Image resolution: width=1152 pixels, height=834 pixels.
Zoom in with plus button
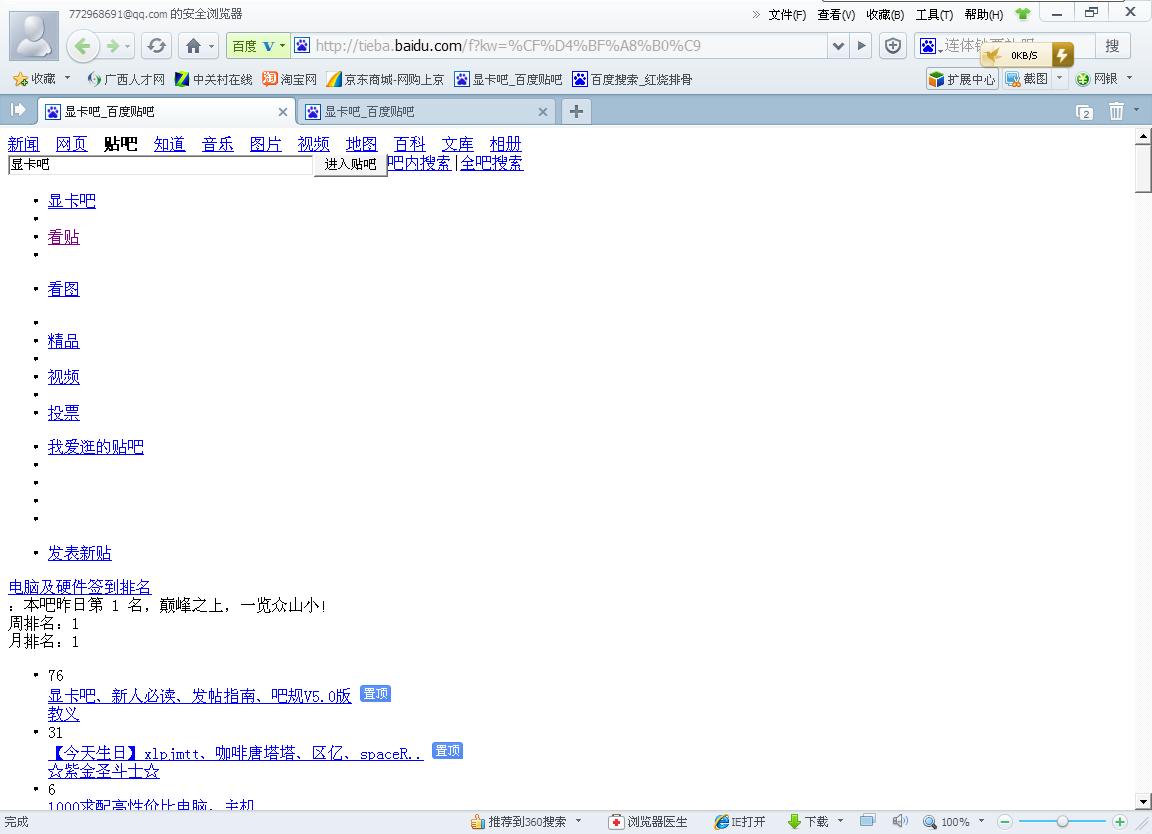point(1120,822)
